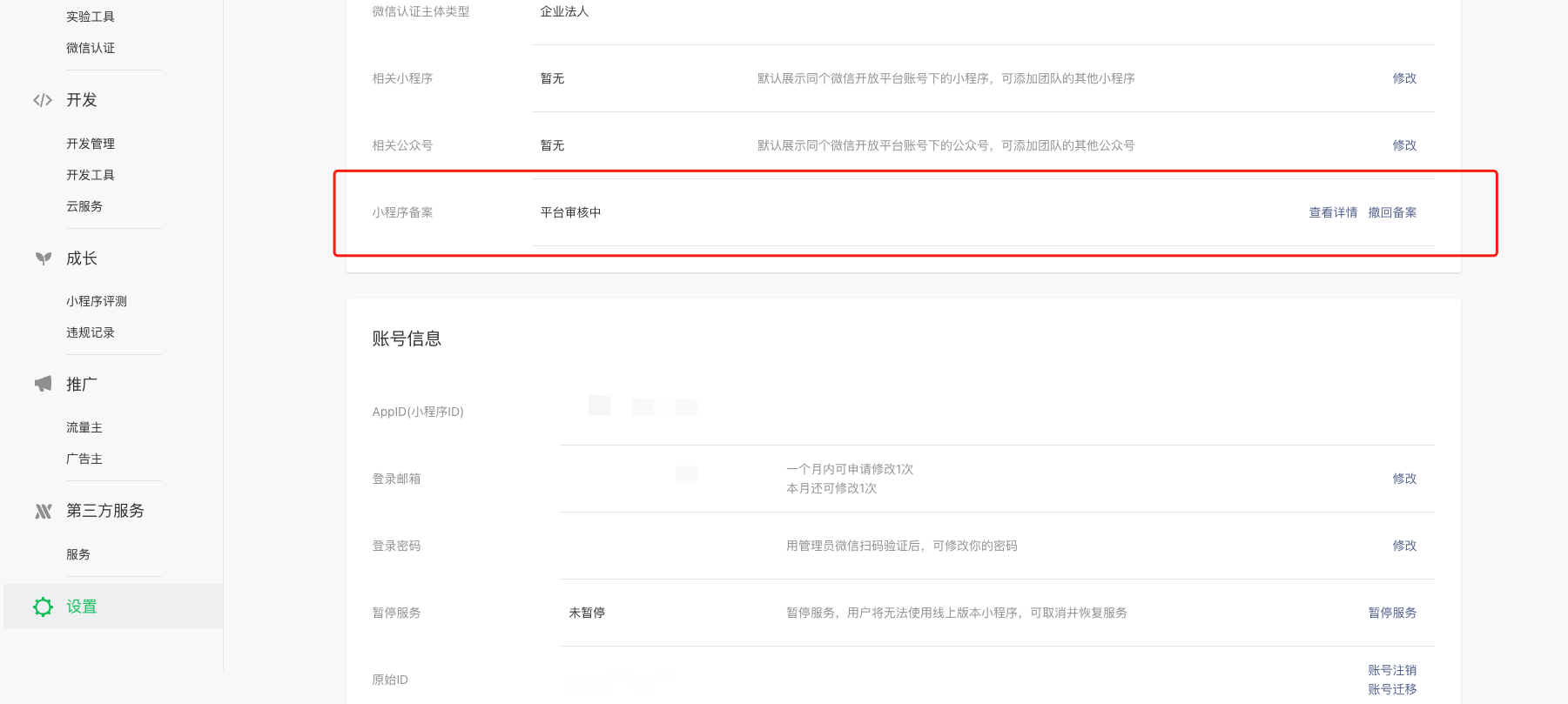Click 修改 for 相关小程序

tap(1404, 78)
